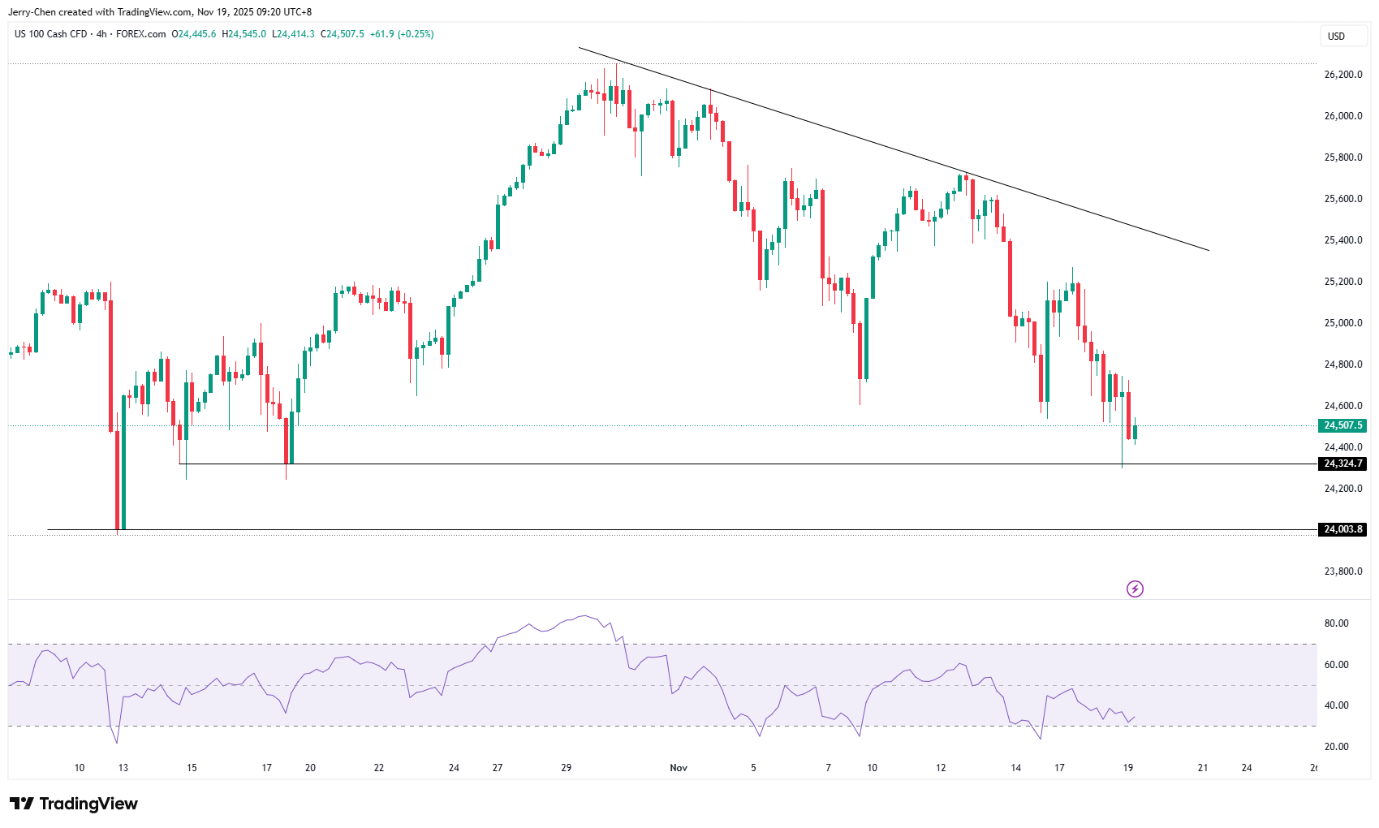This screenshot has height=828, width=1379.
Task: Click date 19 on the time axis
Action: coord(1128,768)
